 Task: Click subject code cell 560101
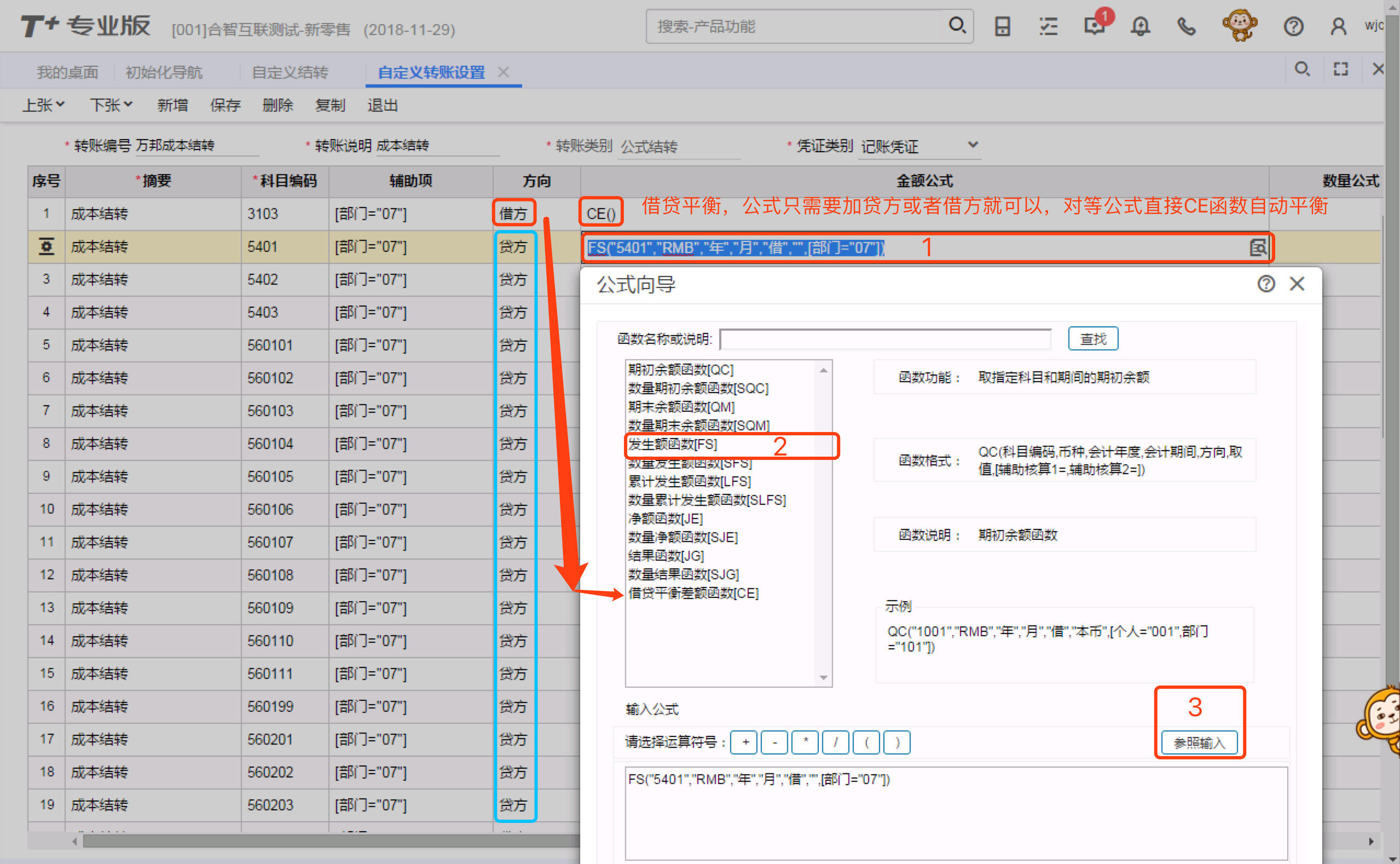click(285, 345)
